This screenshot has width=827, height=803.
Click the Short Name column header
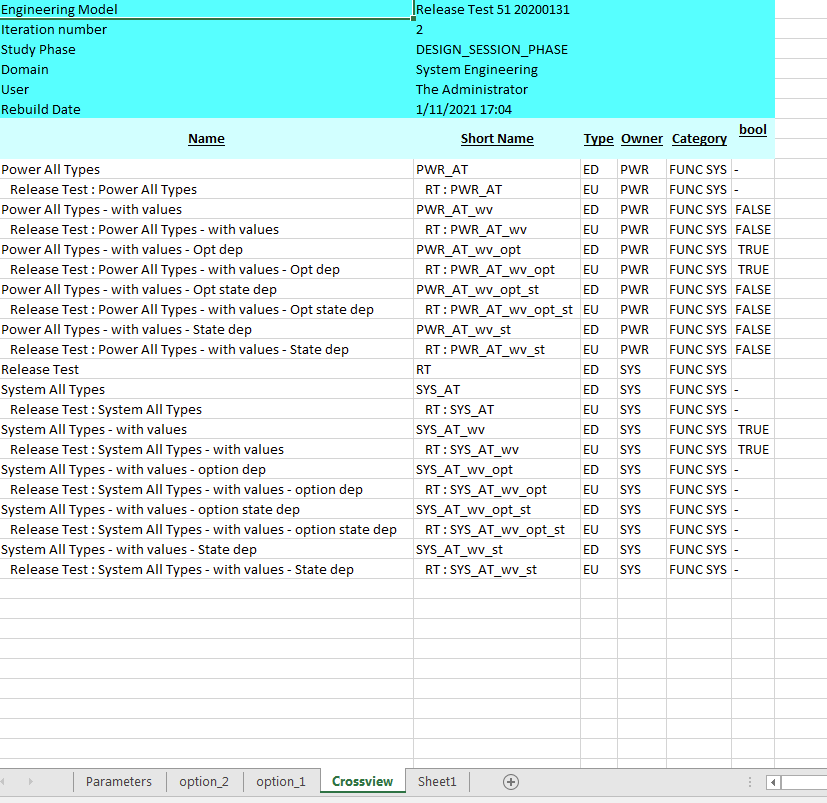coord(497,138)
